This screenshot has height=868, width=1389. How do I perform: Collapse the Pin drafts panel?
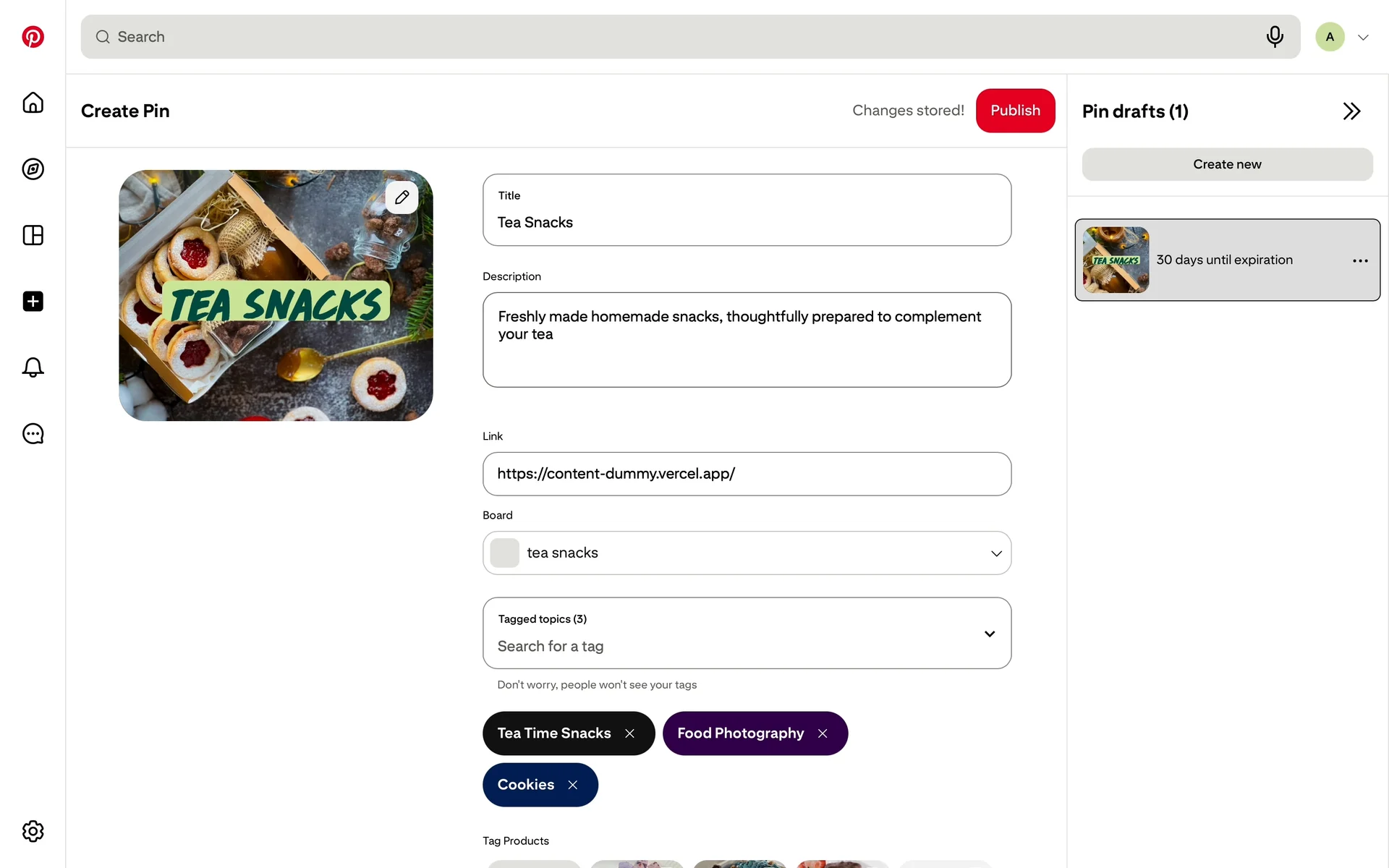(x=1351, y=111)
